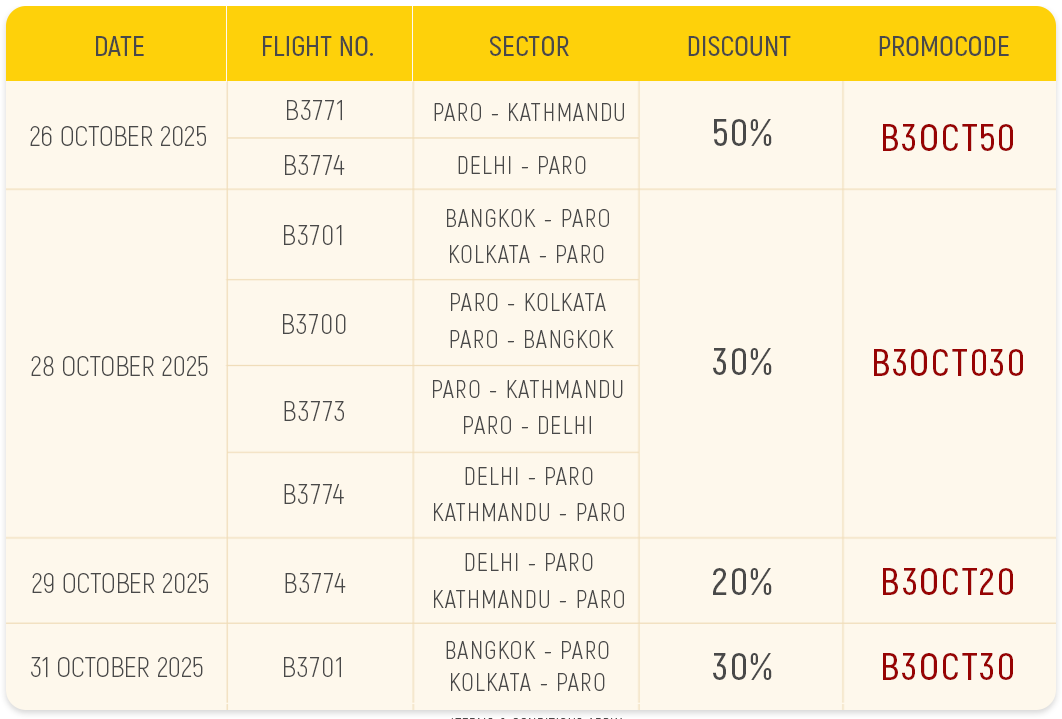The height and width of the screenshot is (719, 1062).
Task: Click the 29 OCTOBER 2025 date cell
Action: [x=120, y=583]
